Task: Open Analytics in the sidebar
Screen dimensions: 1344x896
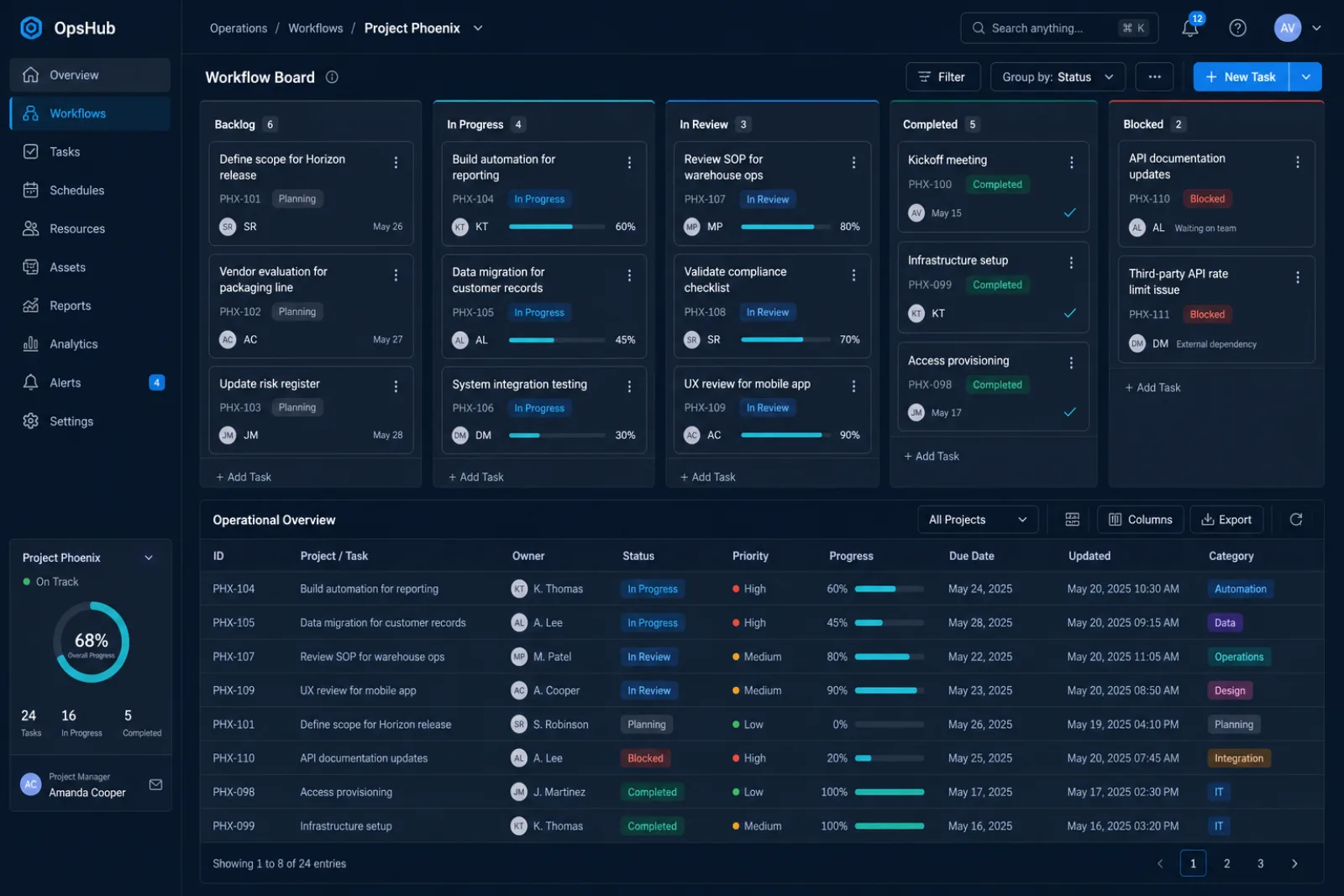Action: coord(90,344)
